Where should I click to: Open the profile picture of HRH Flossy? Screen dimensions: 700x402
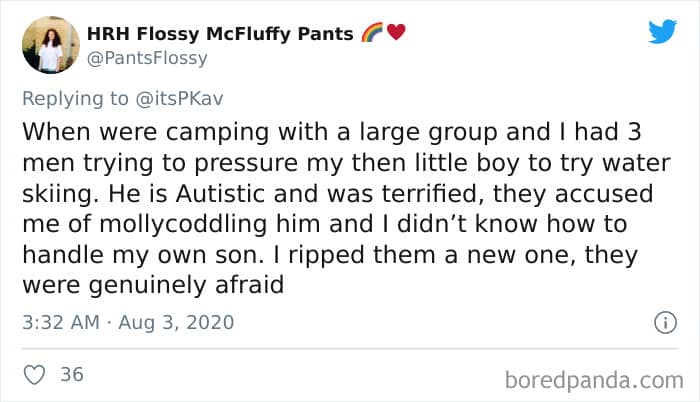coord(50,44)
